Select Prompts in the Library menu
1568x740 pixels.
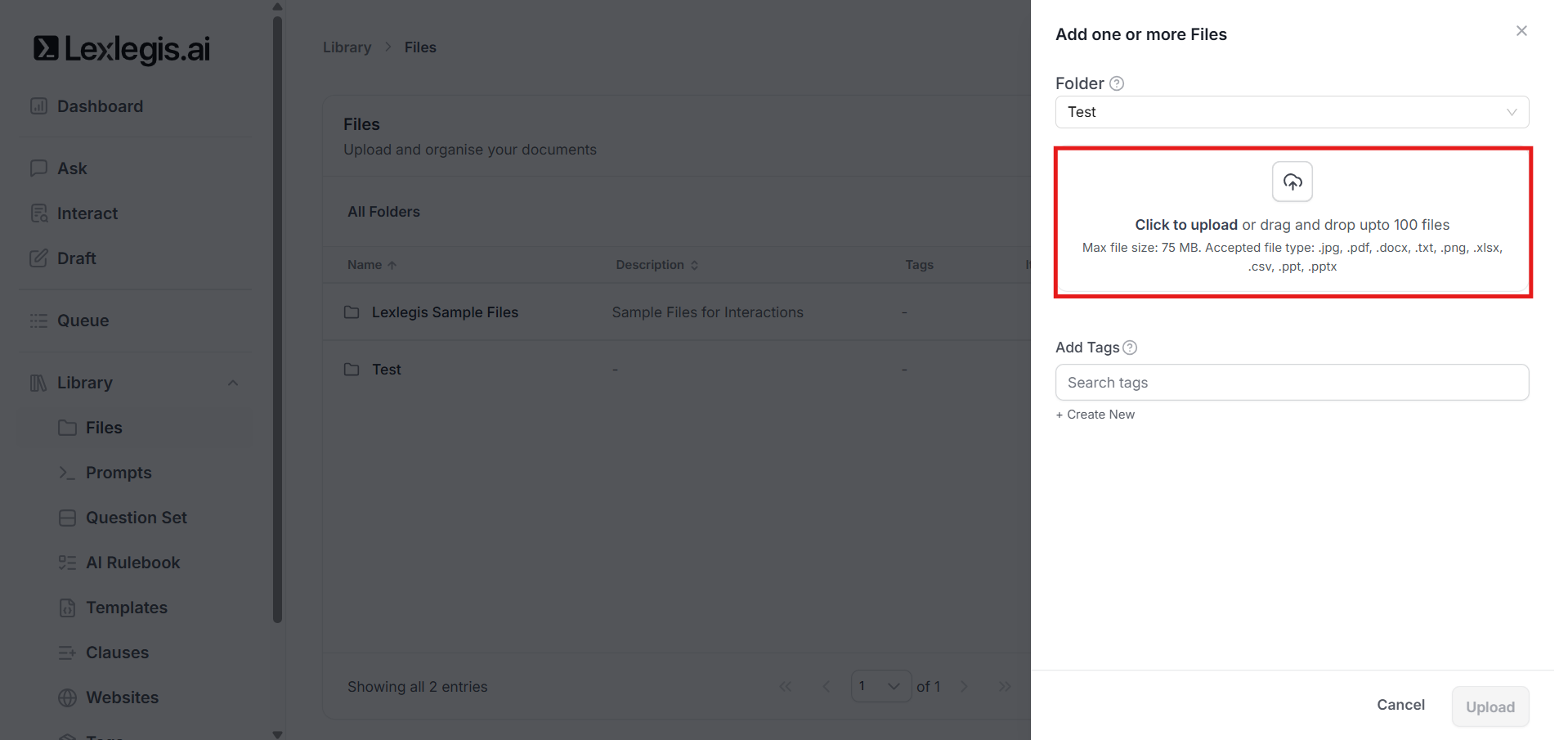tap(119, 473)
